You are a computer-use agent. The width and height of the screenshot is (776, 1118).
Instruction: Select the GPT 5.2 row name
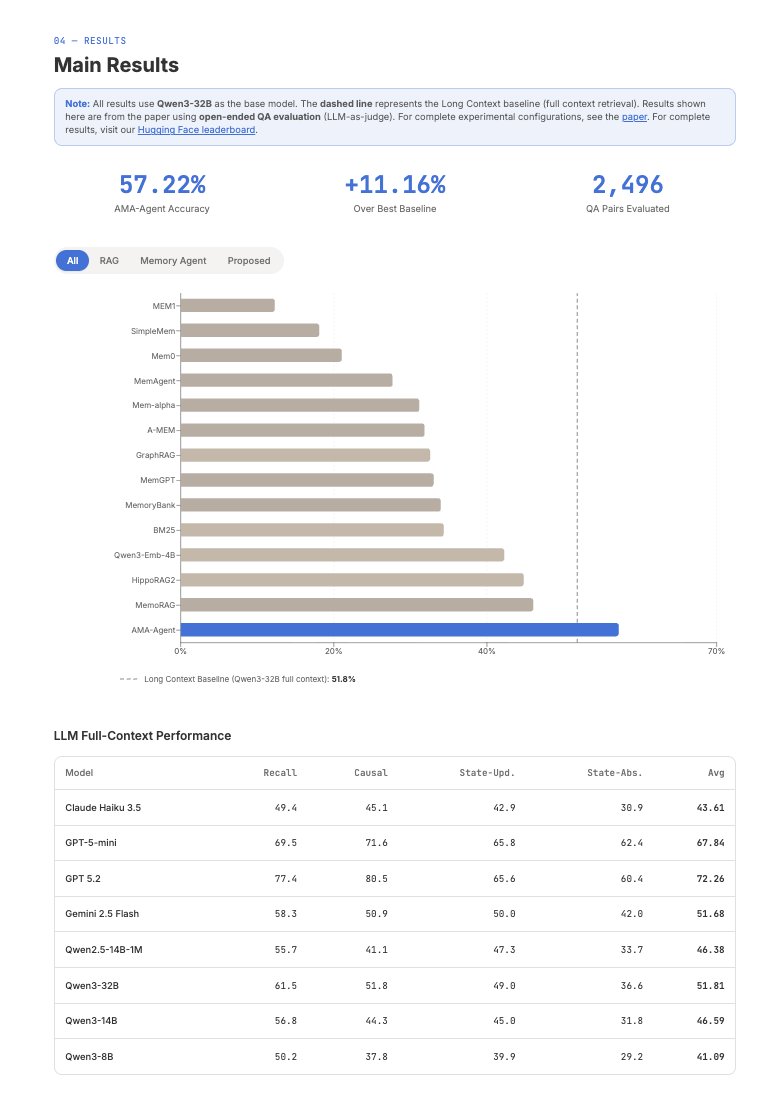83,878
